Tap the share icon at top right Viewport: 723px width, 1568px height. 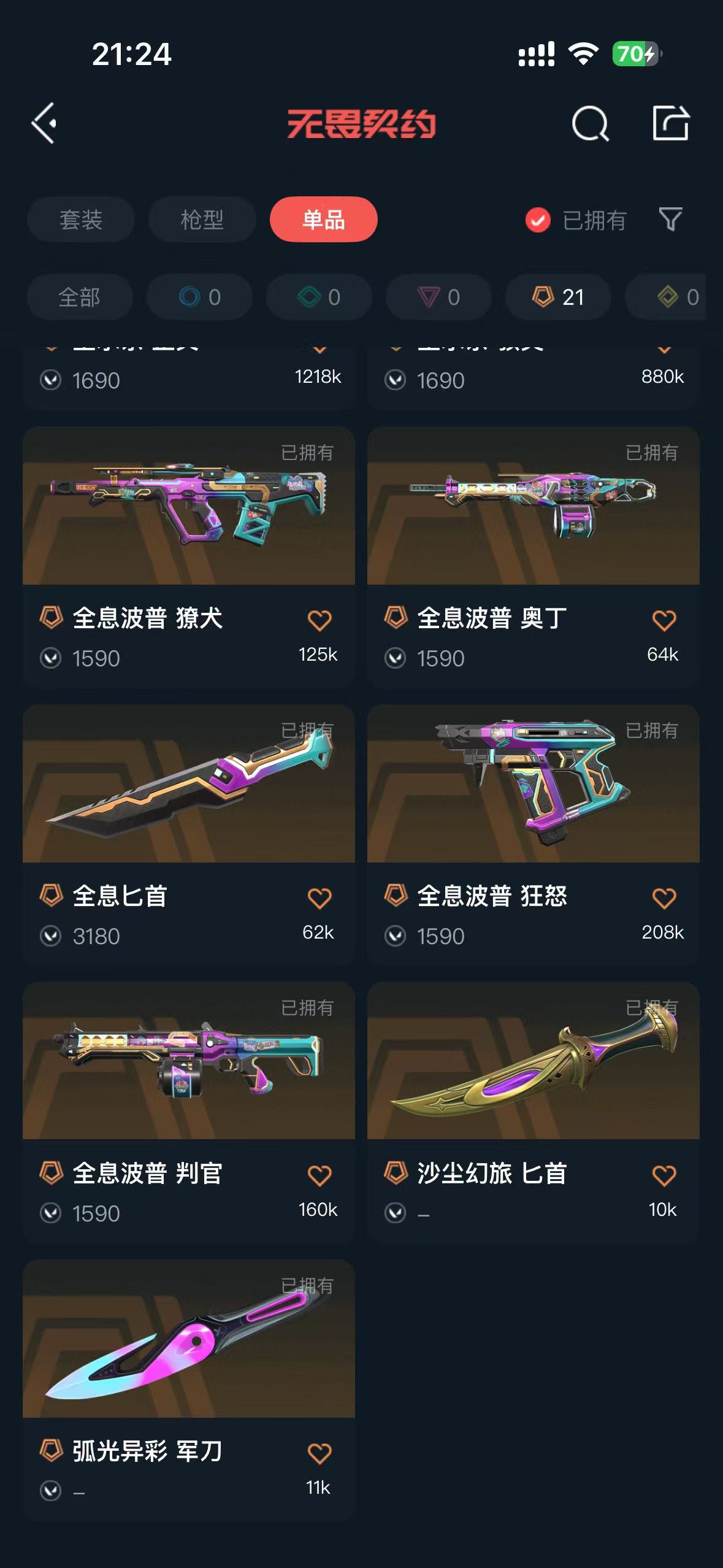pos(670,123)
